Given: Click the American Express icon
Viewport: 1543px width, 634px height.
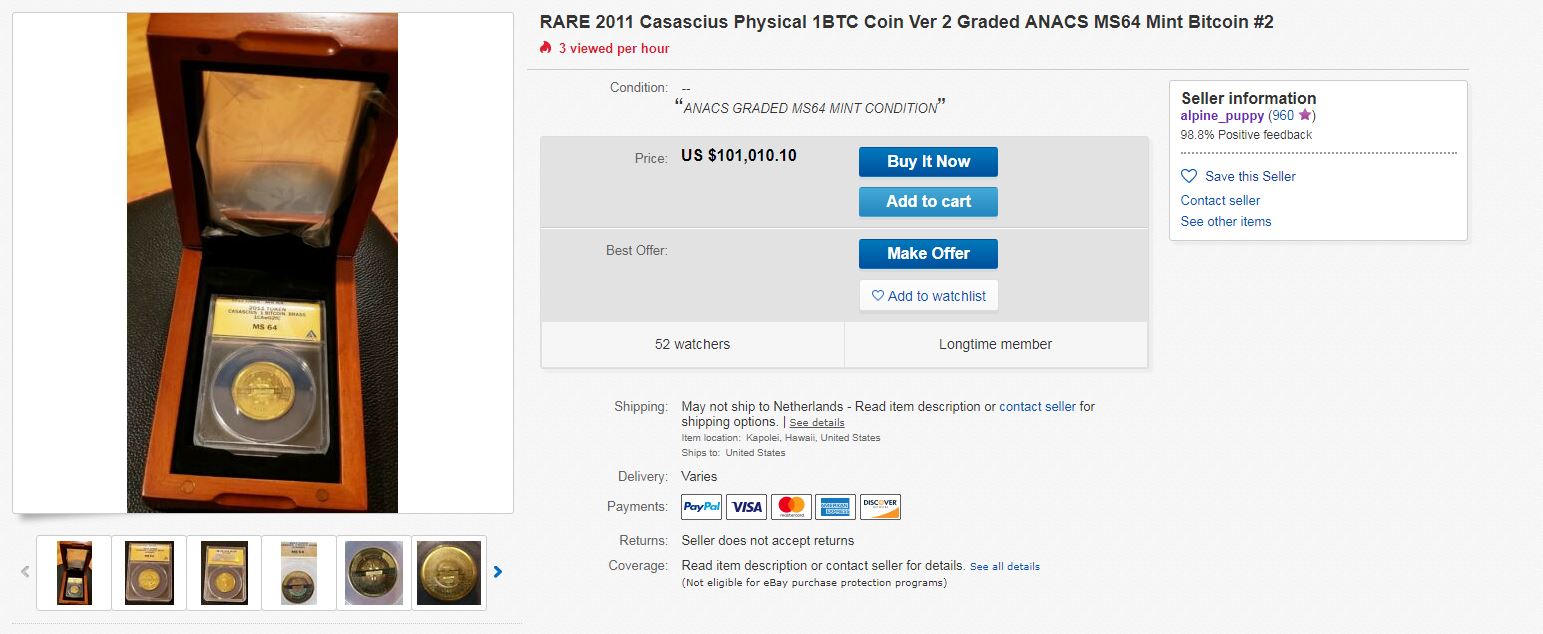Looking at the screenshot, I should pyautogui.click(x=835, y=507).
